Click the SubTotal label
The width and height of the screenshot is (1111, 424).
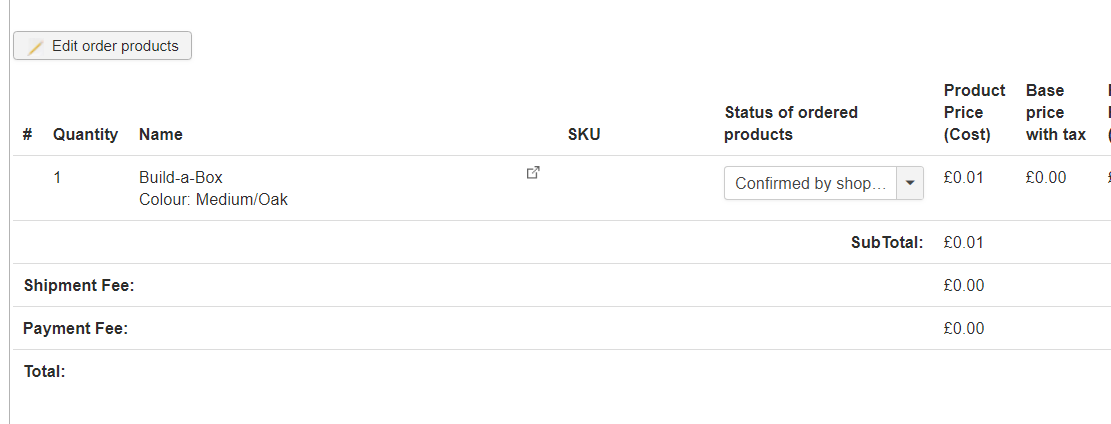coord(887,242)
